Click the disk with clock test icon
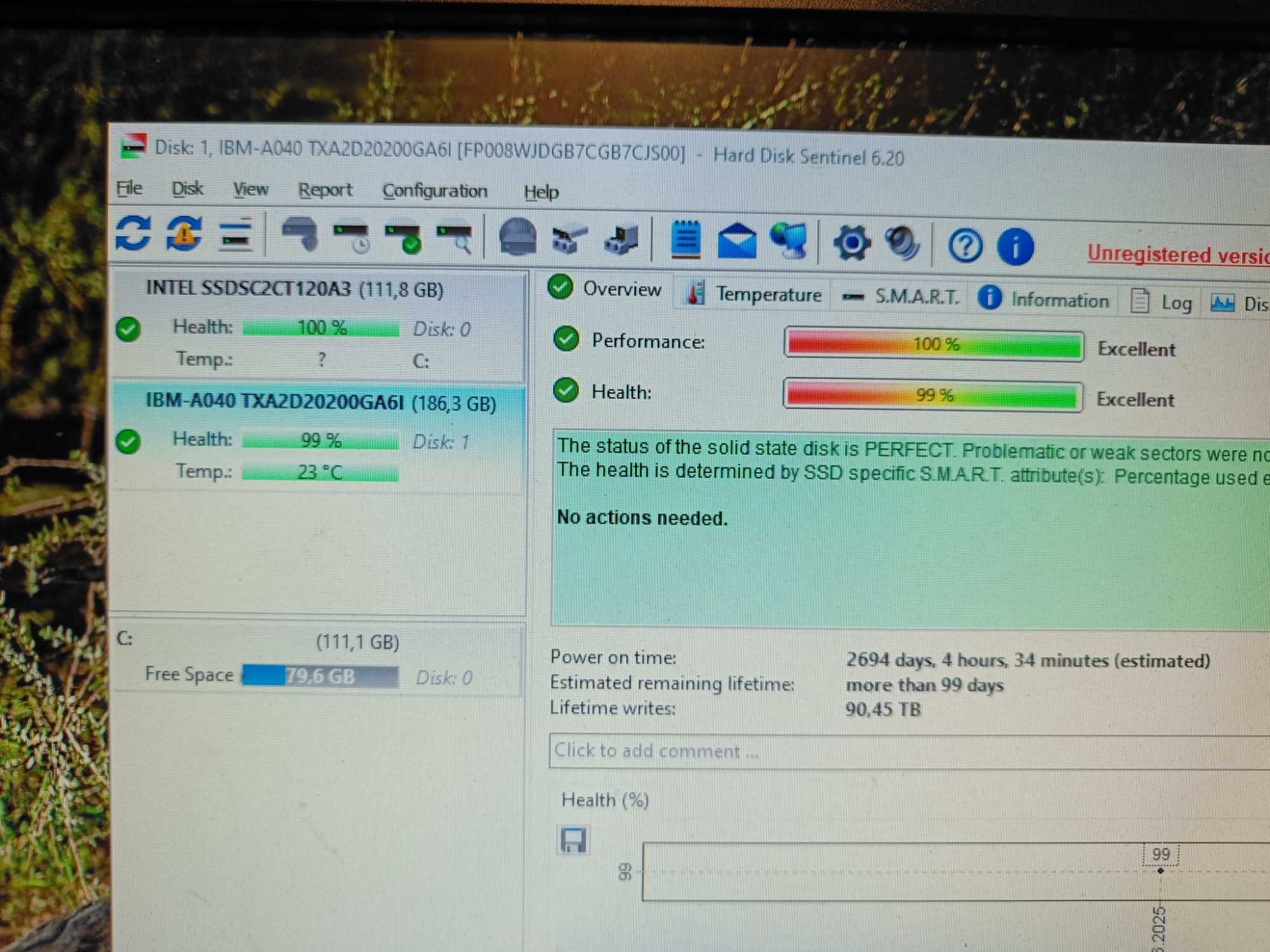This screenshot has width=1270, height=952. point(351,237)
